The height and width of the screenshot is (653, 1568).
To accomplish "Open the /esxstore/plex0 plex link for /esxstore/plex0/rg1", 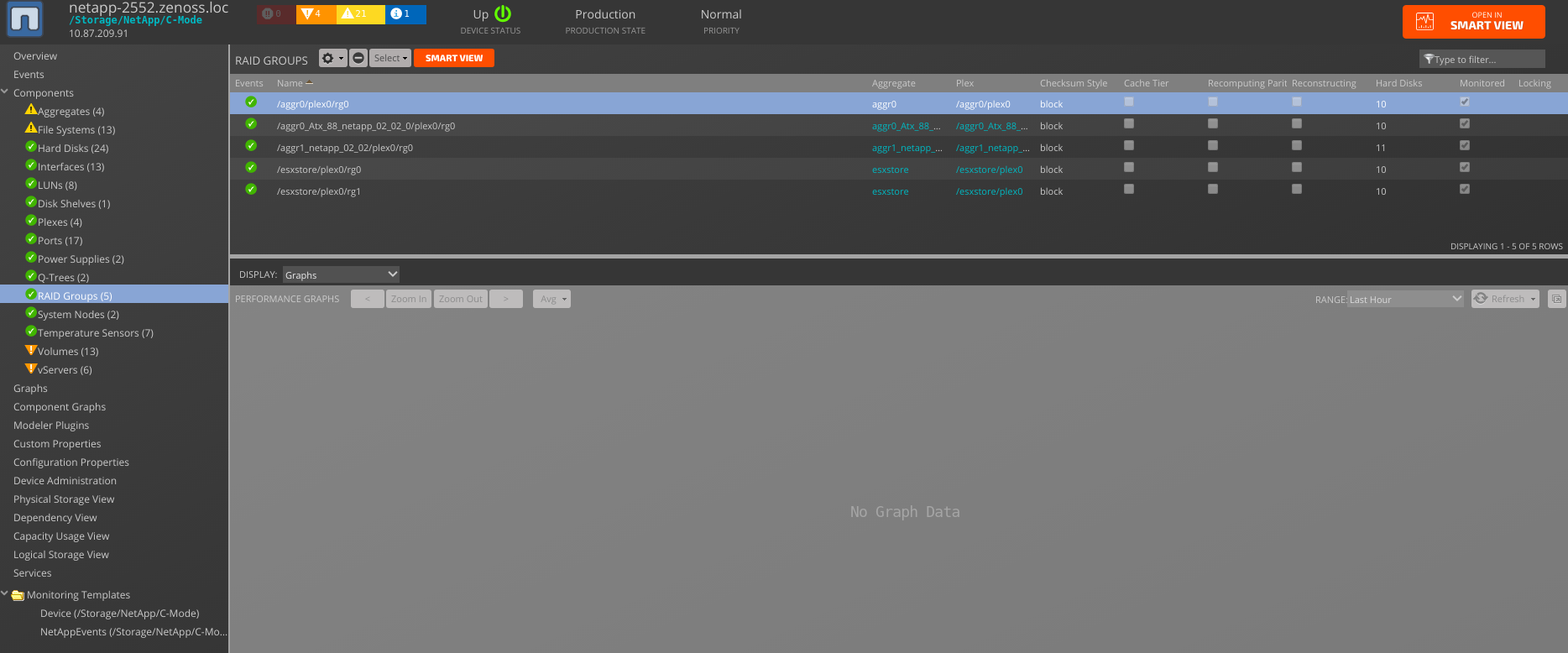I will 989,191.
